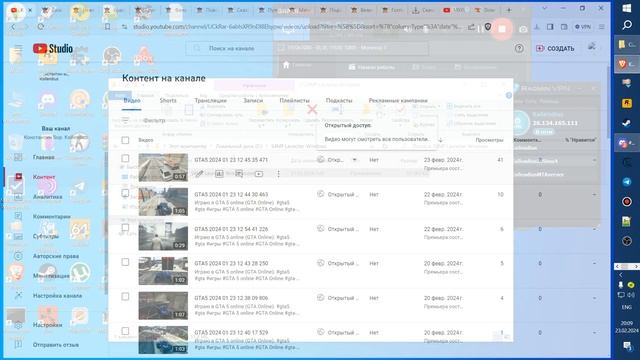Click the pencil edit icon on first video
640x360 pixels.
pyautogui.click(x=200, y=174)
